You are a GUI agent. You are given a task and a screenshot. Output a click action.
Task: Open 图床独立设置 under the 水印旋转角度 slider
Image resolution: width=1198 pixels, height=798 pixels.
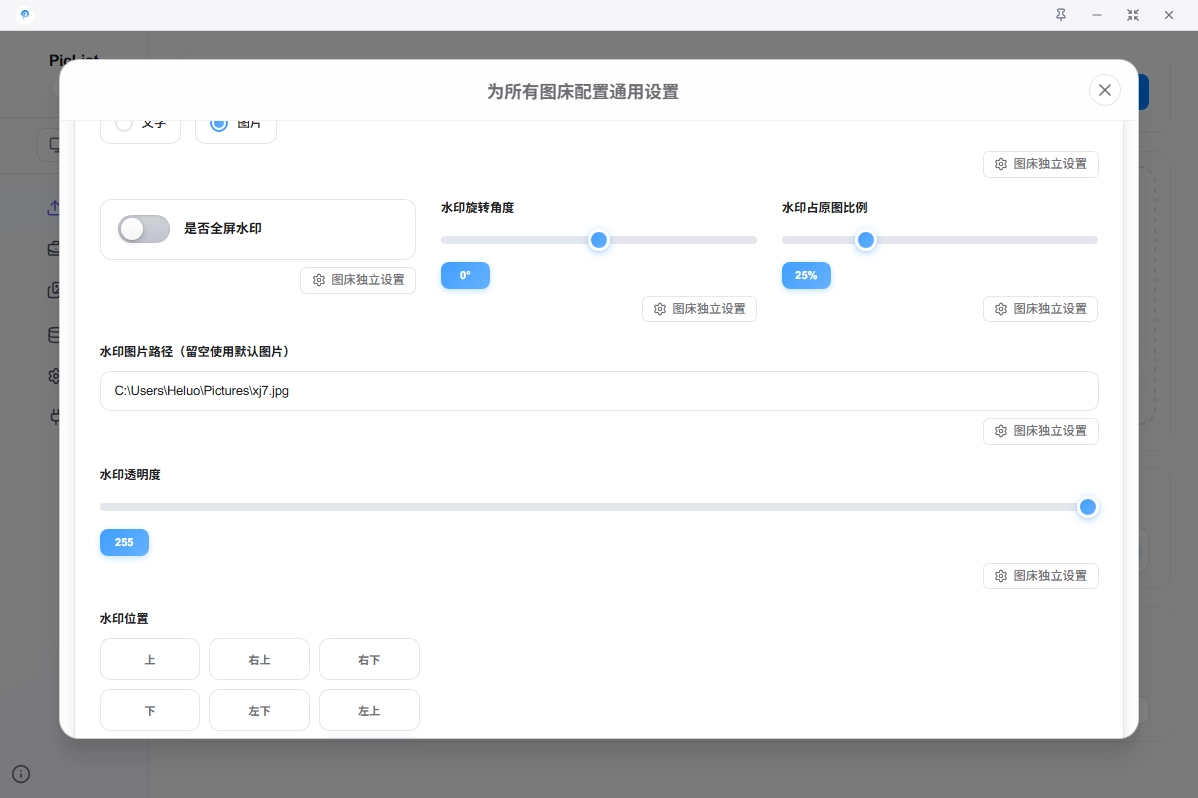(x=699, y=309)
